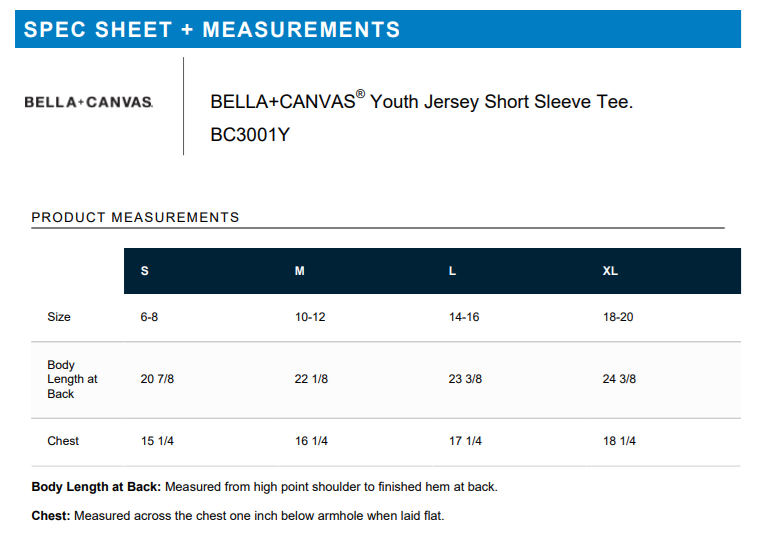Select the 23 3/8 body length value
Viewport: 757px width, 538px height.
pyautogui.click(x=465, y=379)
